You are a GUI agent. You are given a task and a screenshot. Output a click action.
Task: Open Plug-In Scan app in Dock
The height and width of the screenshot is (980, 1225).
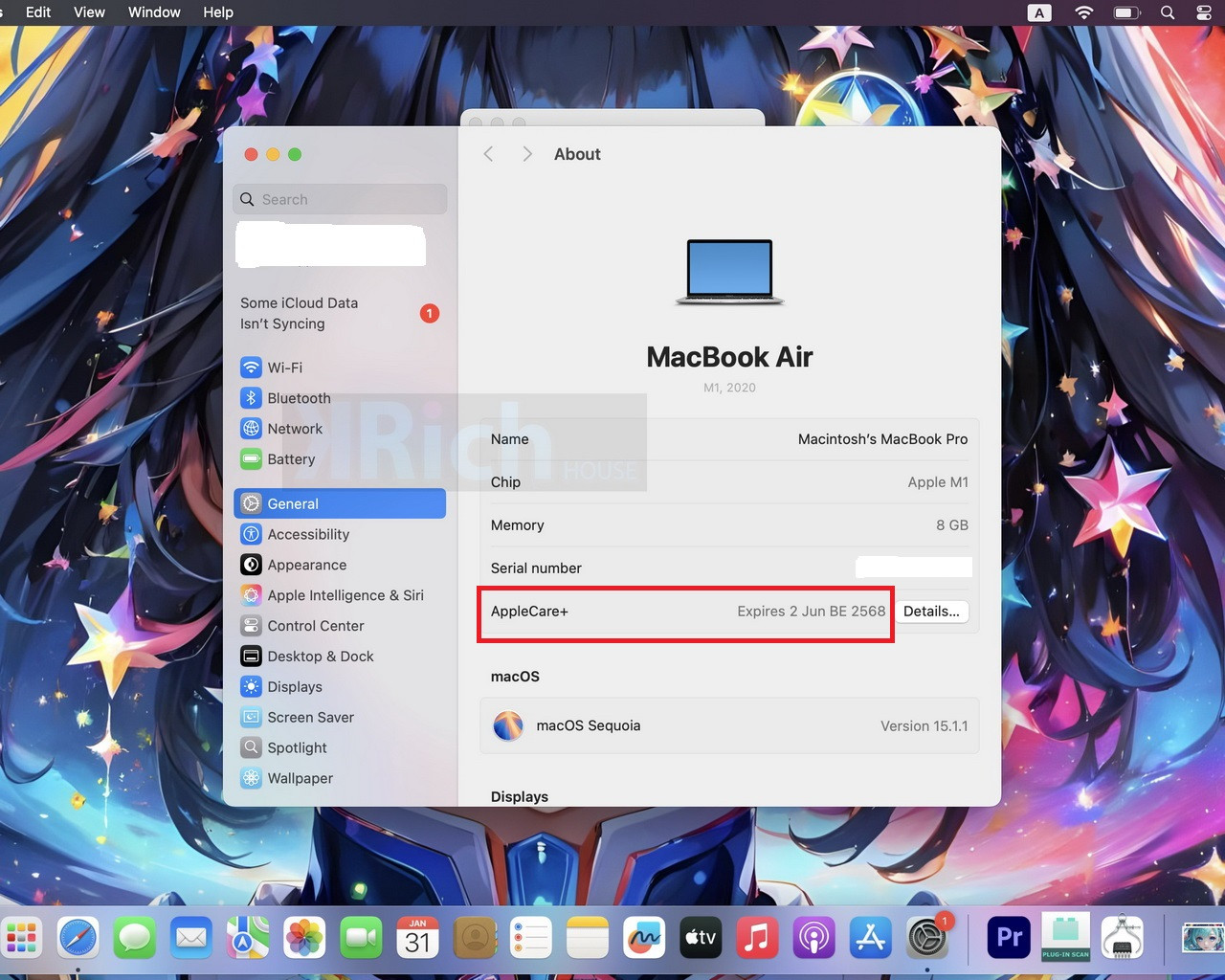(x=1066, y=938)
